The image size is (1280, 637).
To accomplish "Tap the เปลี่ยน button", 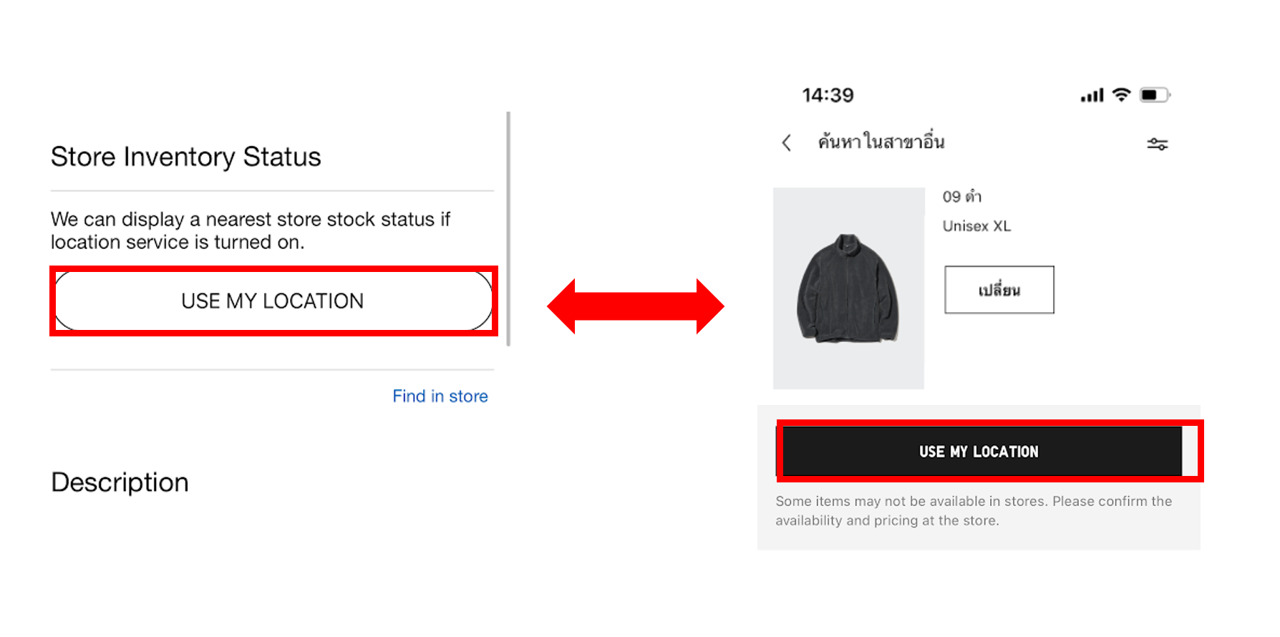I will [x=999, y=290].
